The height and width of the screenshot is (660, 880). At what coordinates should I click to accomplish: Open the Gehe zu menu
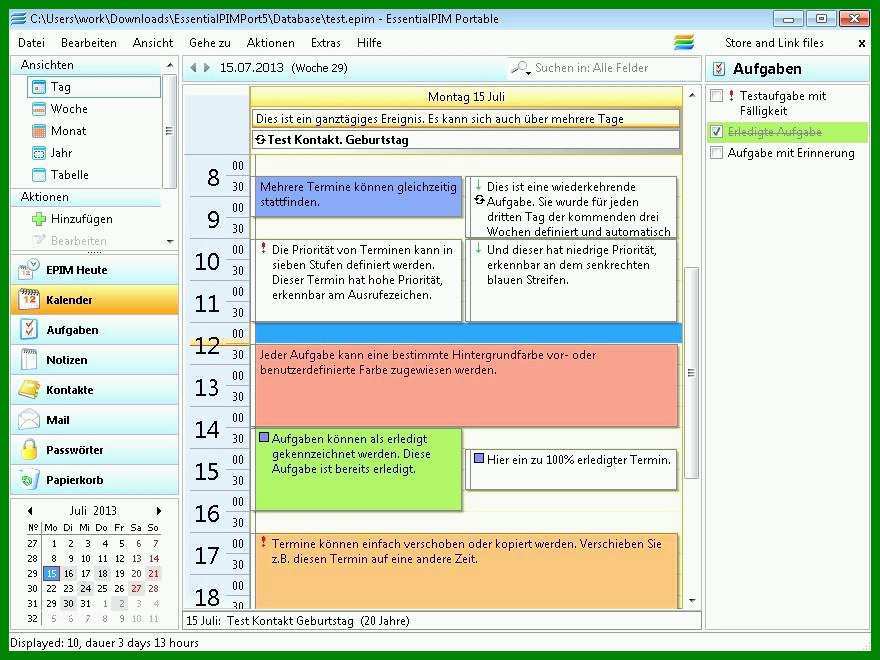click(x=210, y=43)
